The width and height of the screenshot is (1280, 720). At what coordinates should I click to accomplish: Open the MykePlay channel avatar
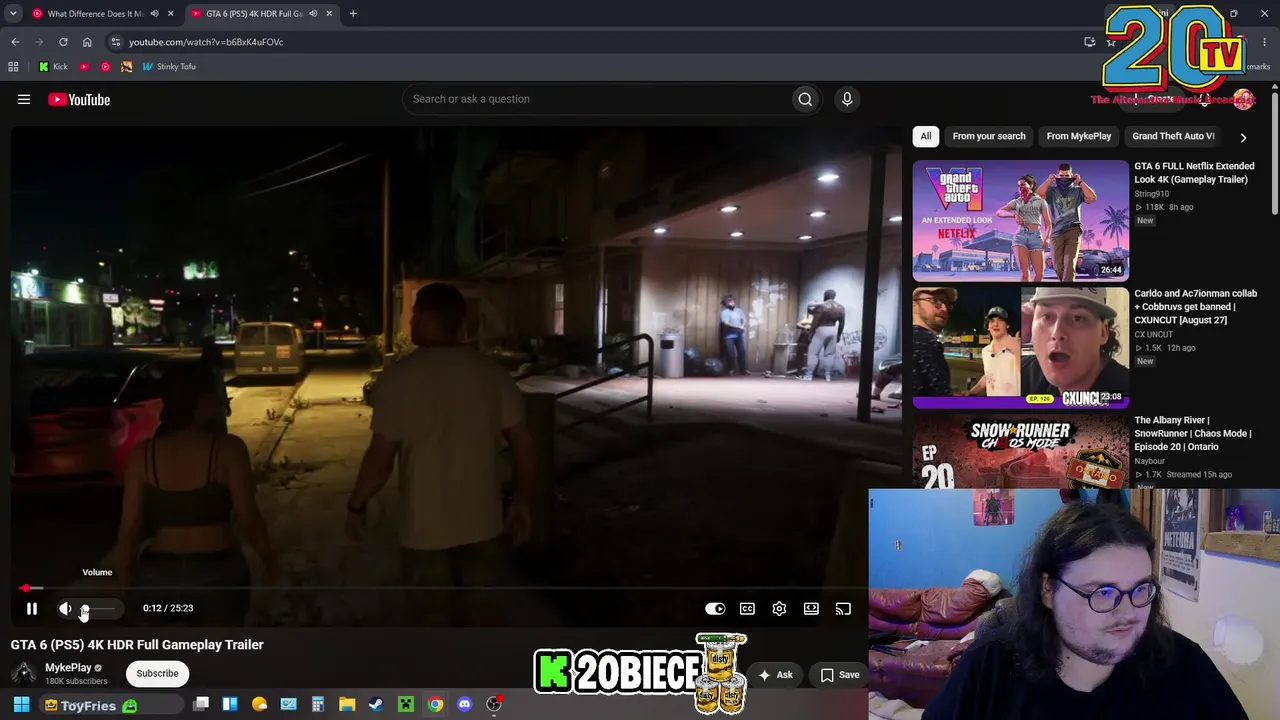pos(24,673)
